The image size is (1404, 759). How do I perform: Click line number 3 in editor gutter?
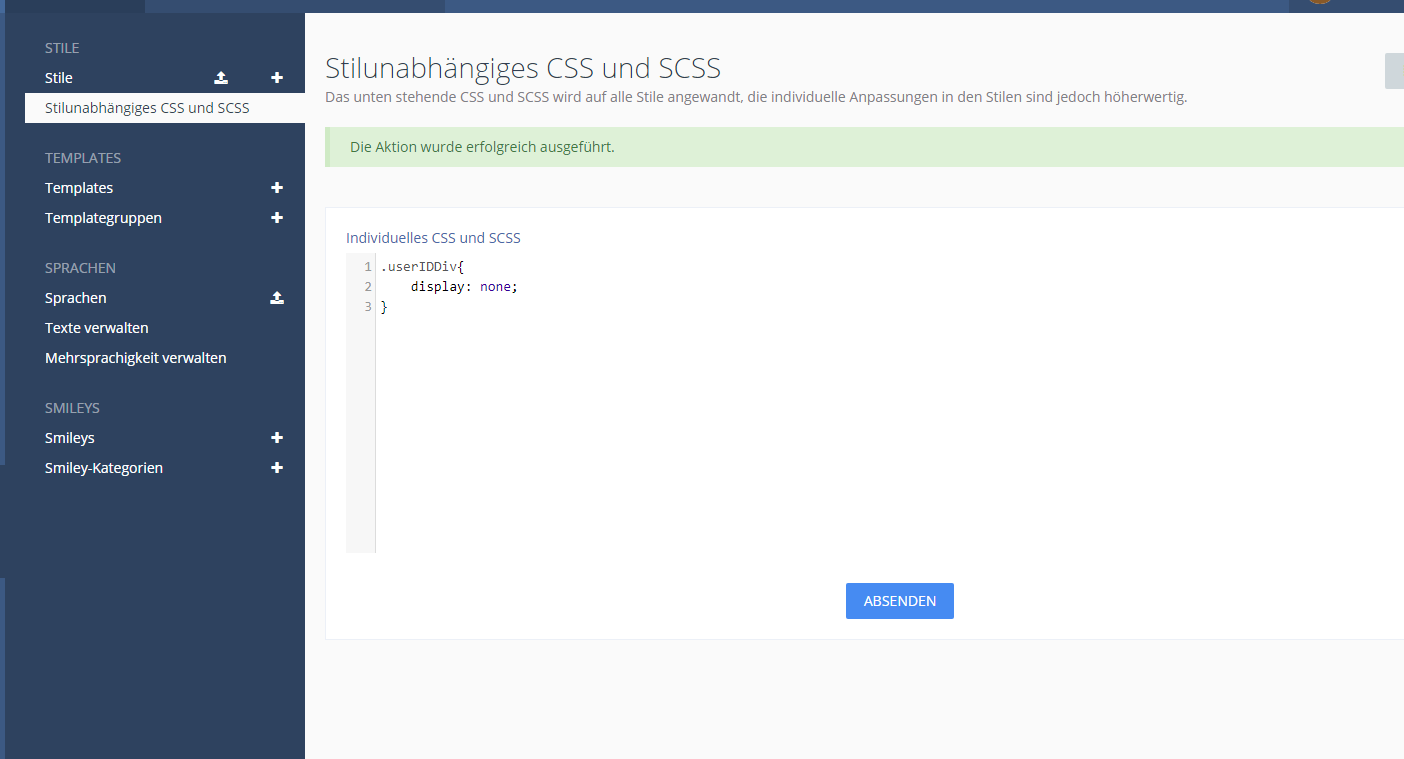pyautogui.click(x=368, y=307)
